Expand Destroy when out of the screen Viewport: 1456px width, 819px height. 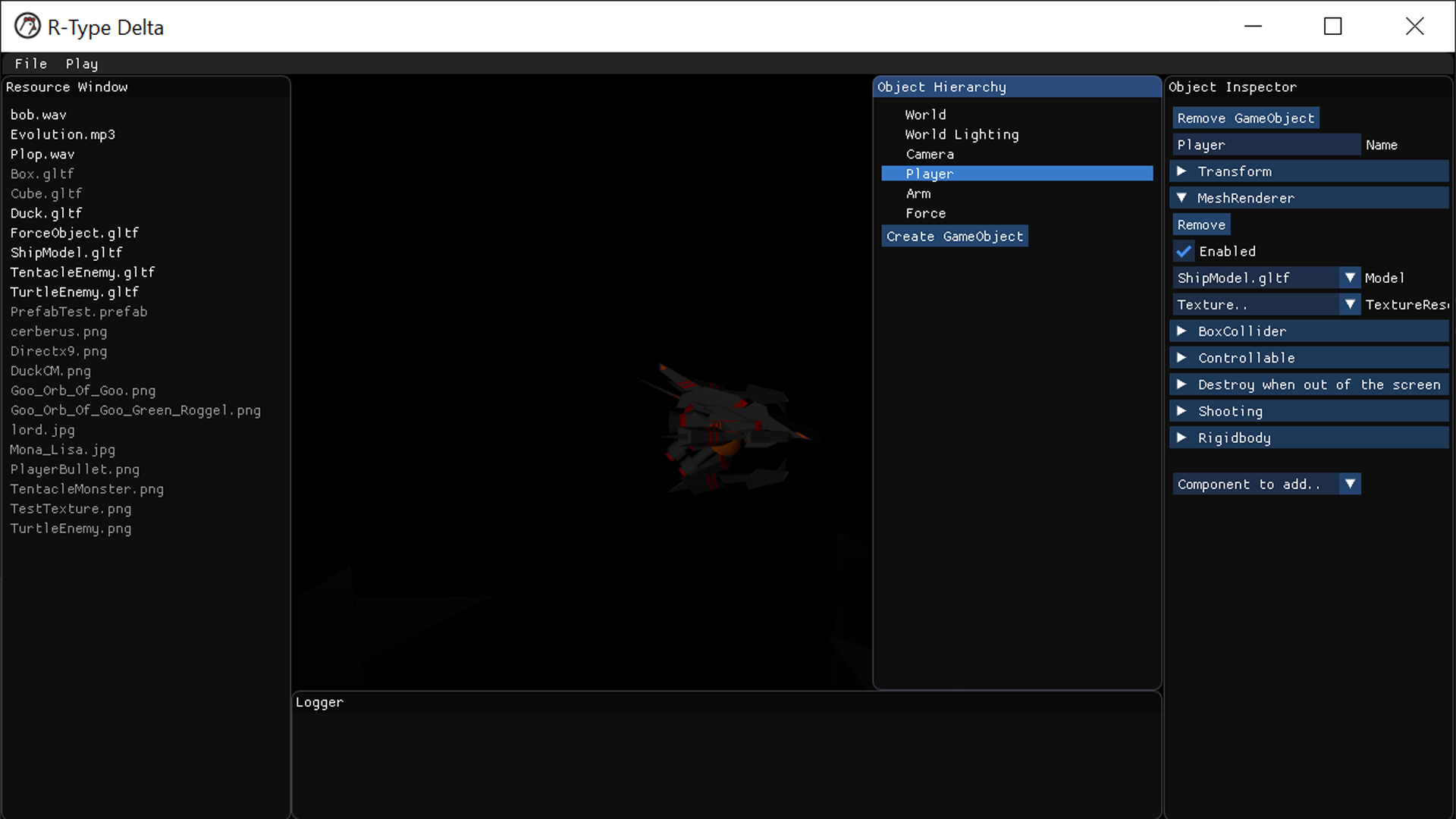click(1310, 384)
